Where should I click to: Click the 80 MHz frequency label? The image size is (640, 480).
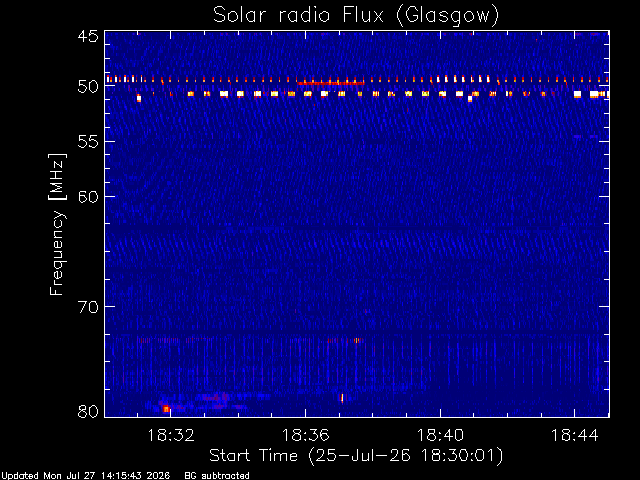click(x=88, y=411)
